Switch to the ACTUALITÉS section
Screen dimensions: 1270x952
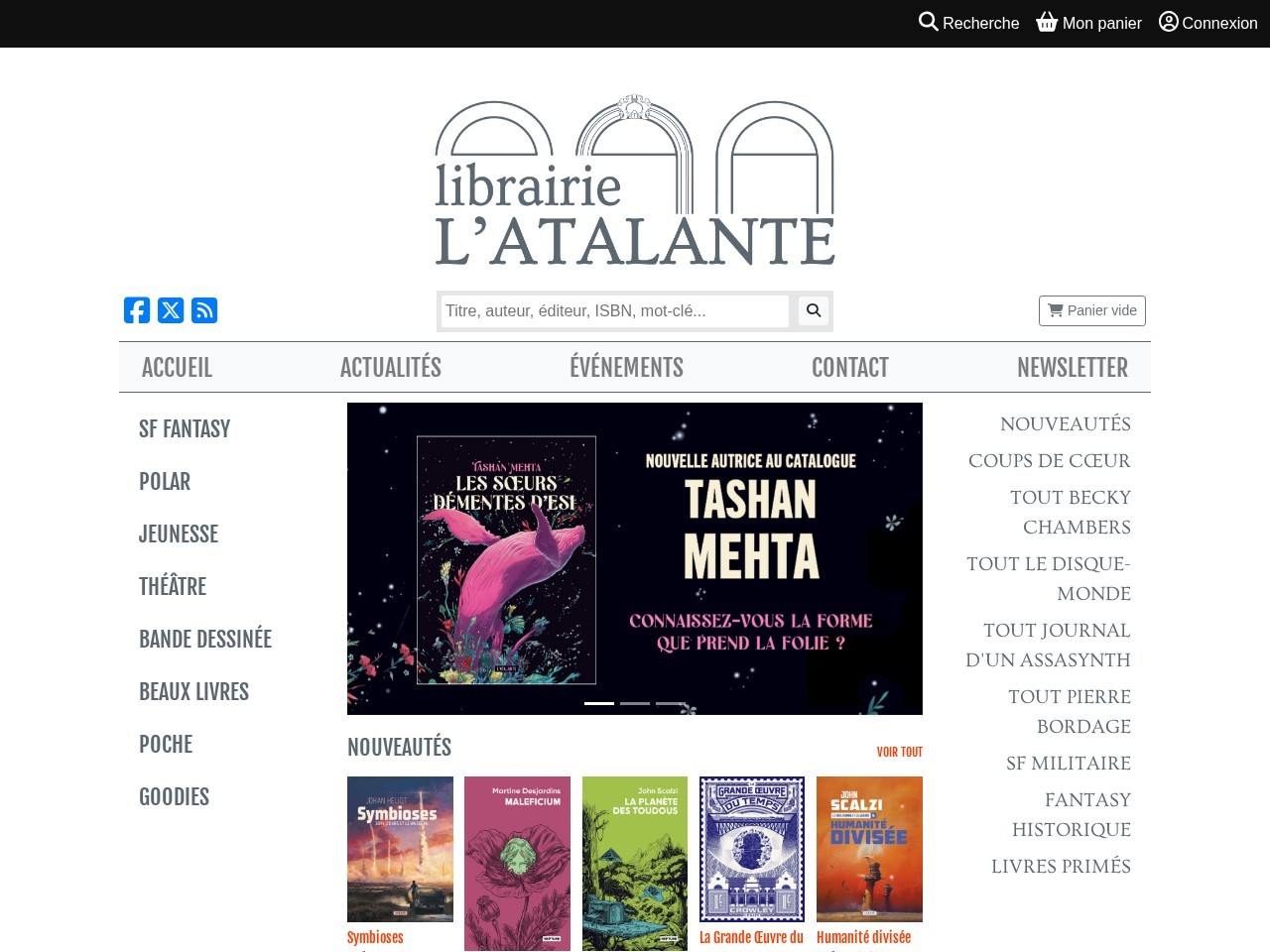click(390, 367)
